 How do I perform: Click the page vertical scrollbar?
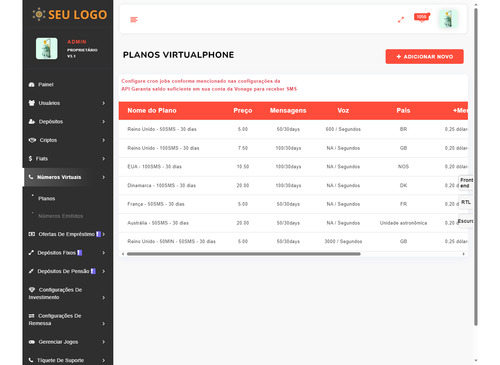tap(476, 167)
